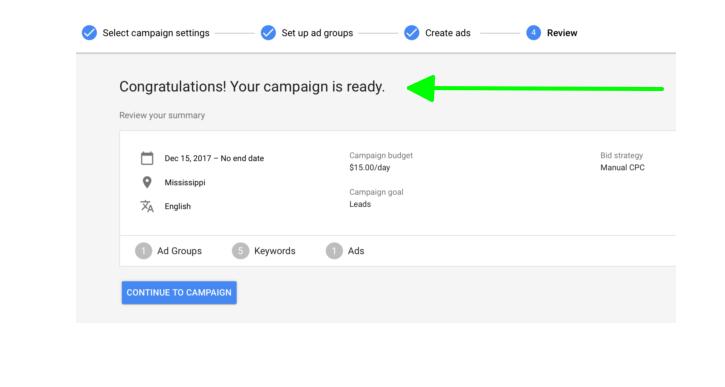Open the Create ads step

click(x=448, y=33)
